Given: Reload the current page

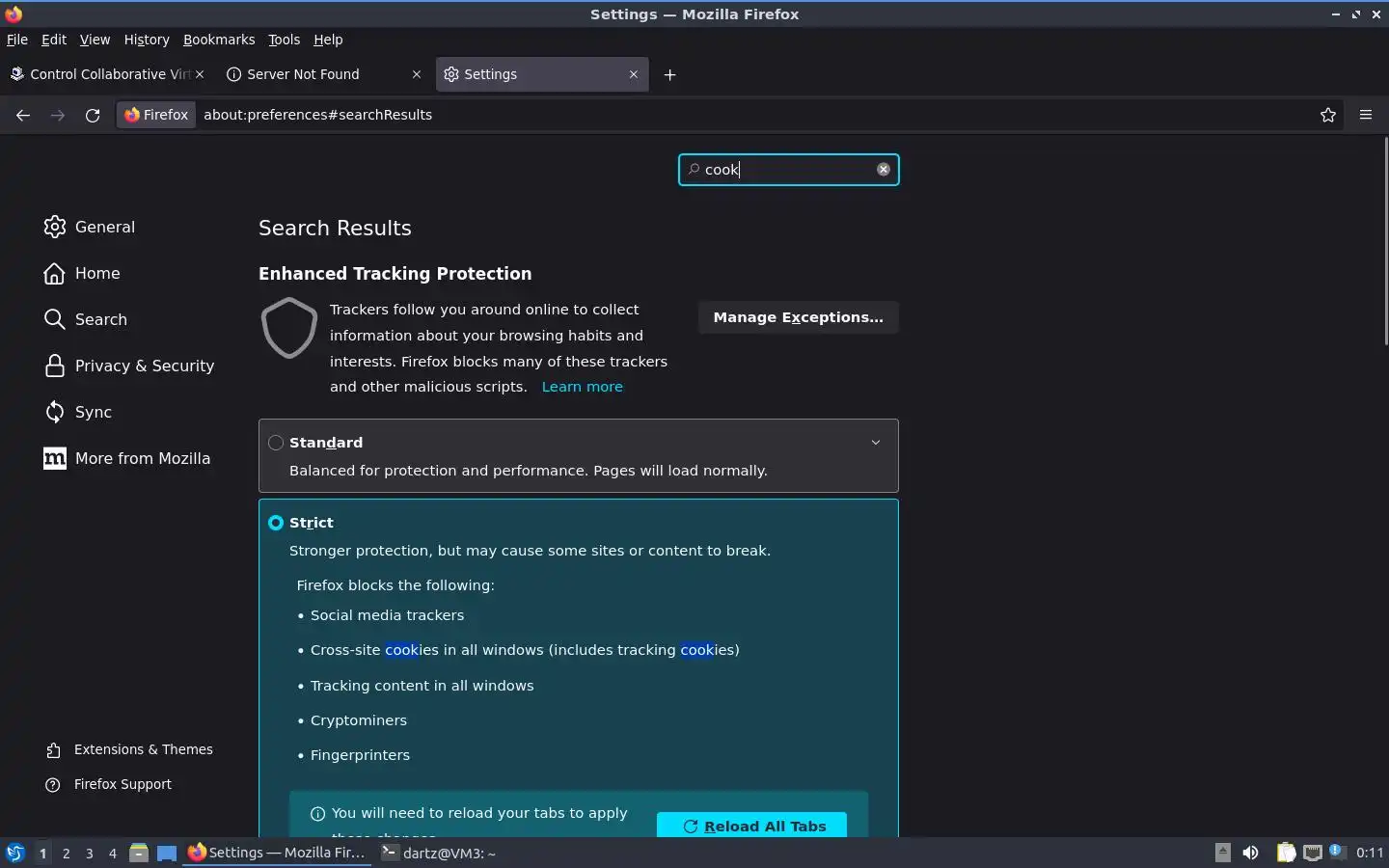Looking at the screenshot, I should 93,115.
